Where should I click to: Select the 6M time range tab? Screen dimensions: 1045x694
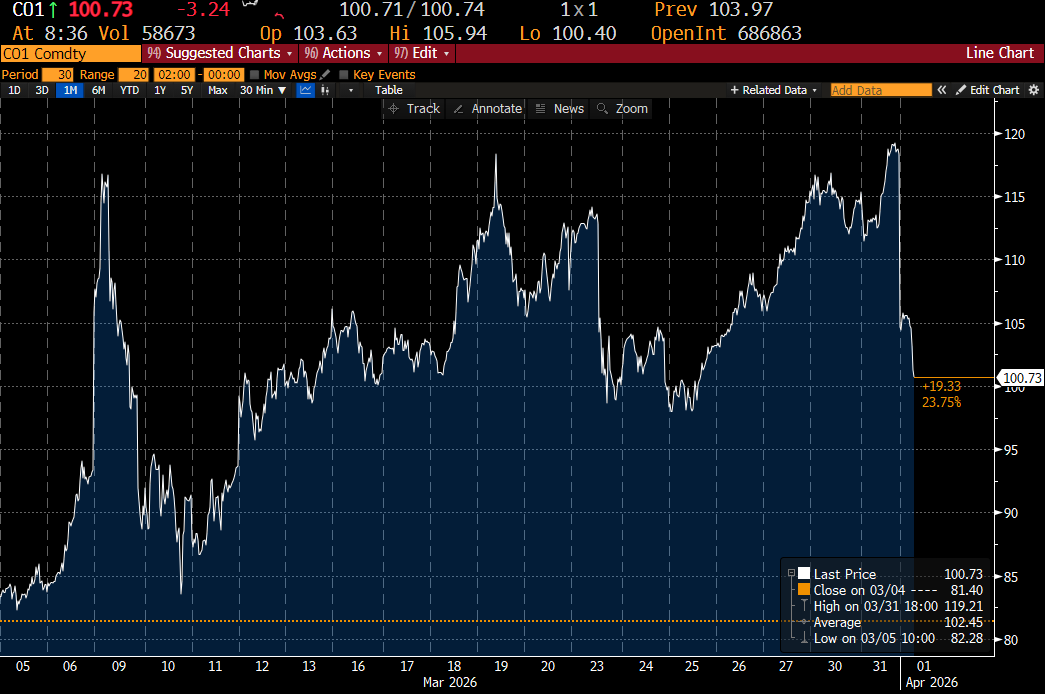99,90
